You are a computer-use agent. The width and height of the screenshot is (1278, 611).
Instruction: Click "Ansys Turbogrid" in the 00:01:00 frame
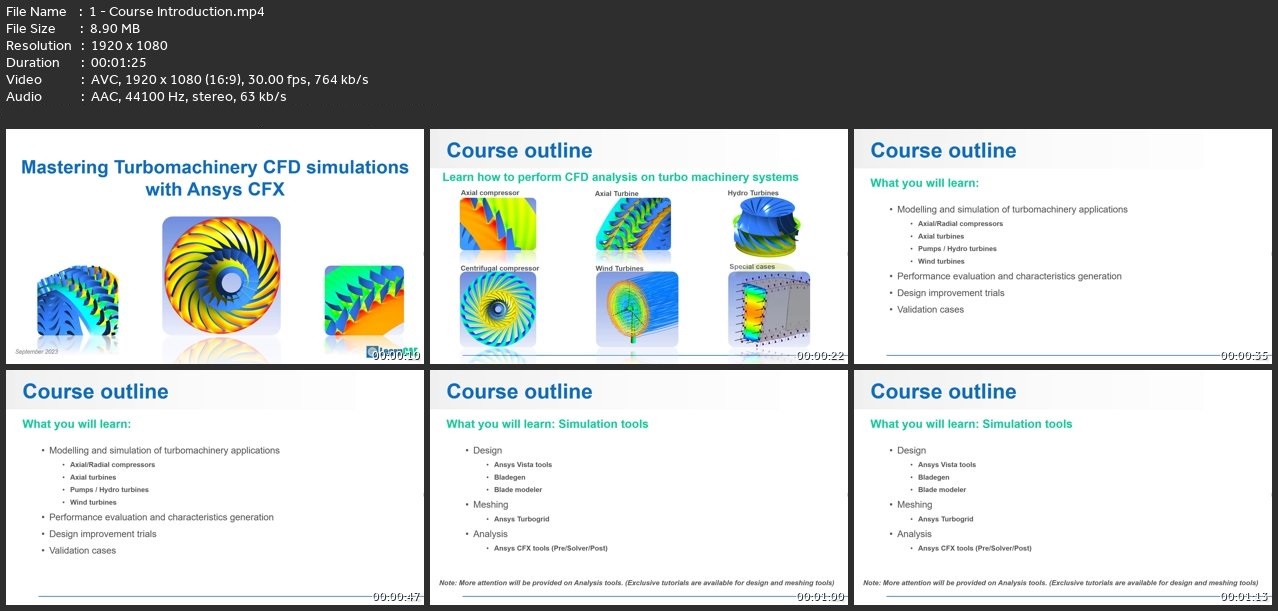click(523, 520)
